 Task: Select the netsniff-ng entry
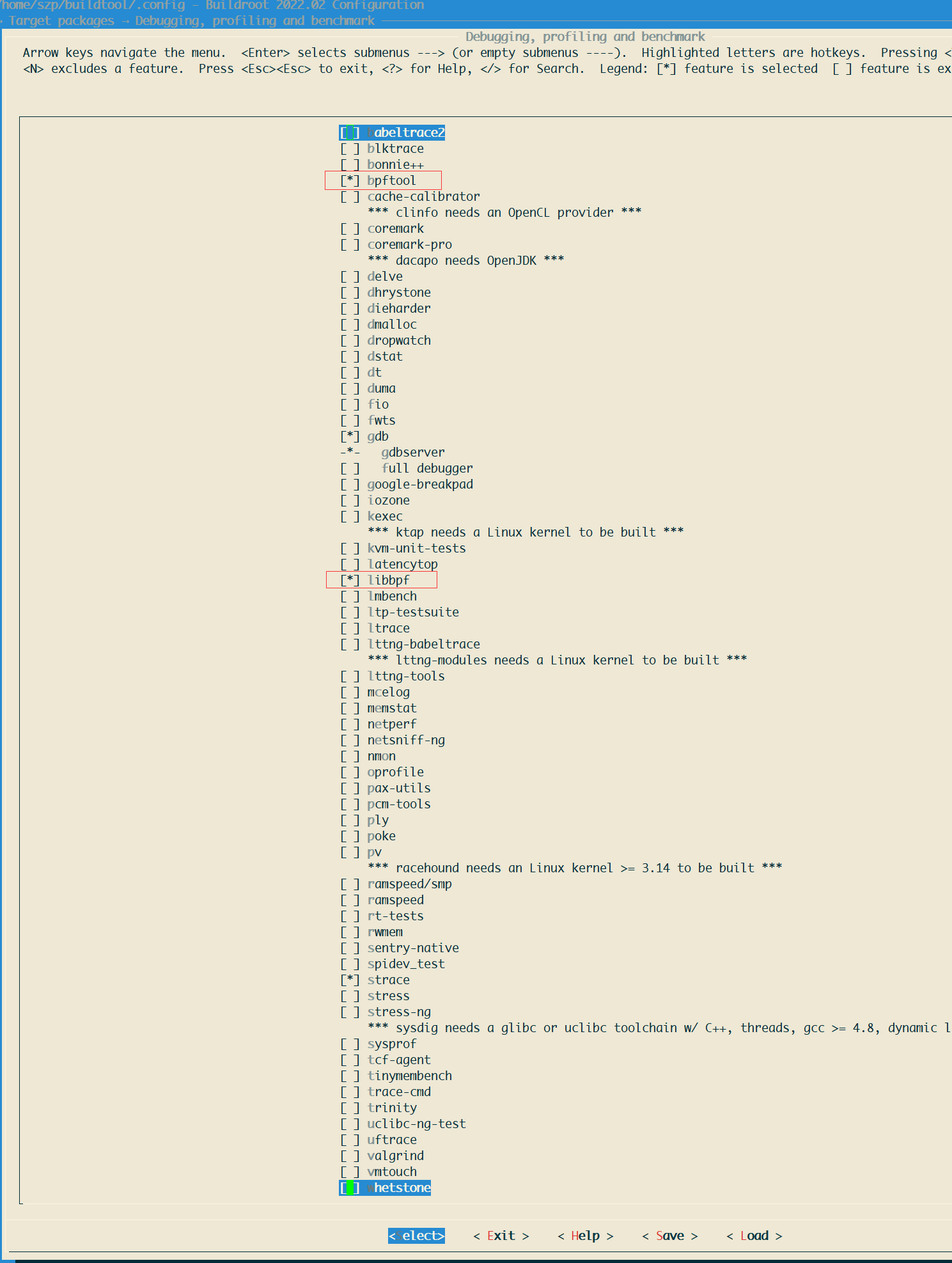coord(393,740)
